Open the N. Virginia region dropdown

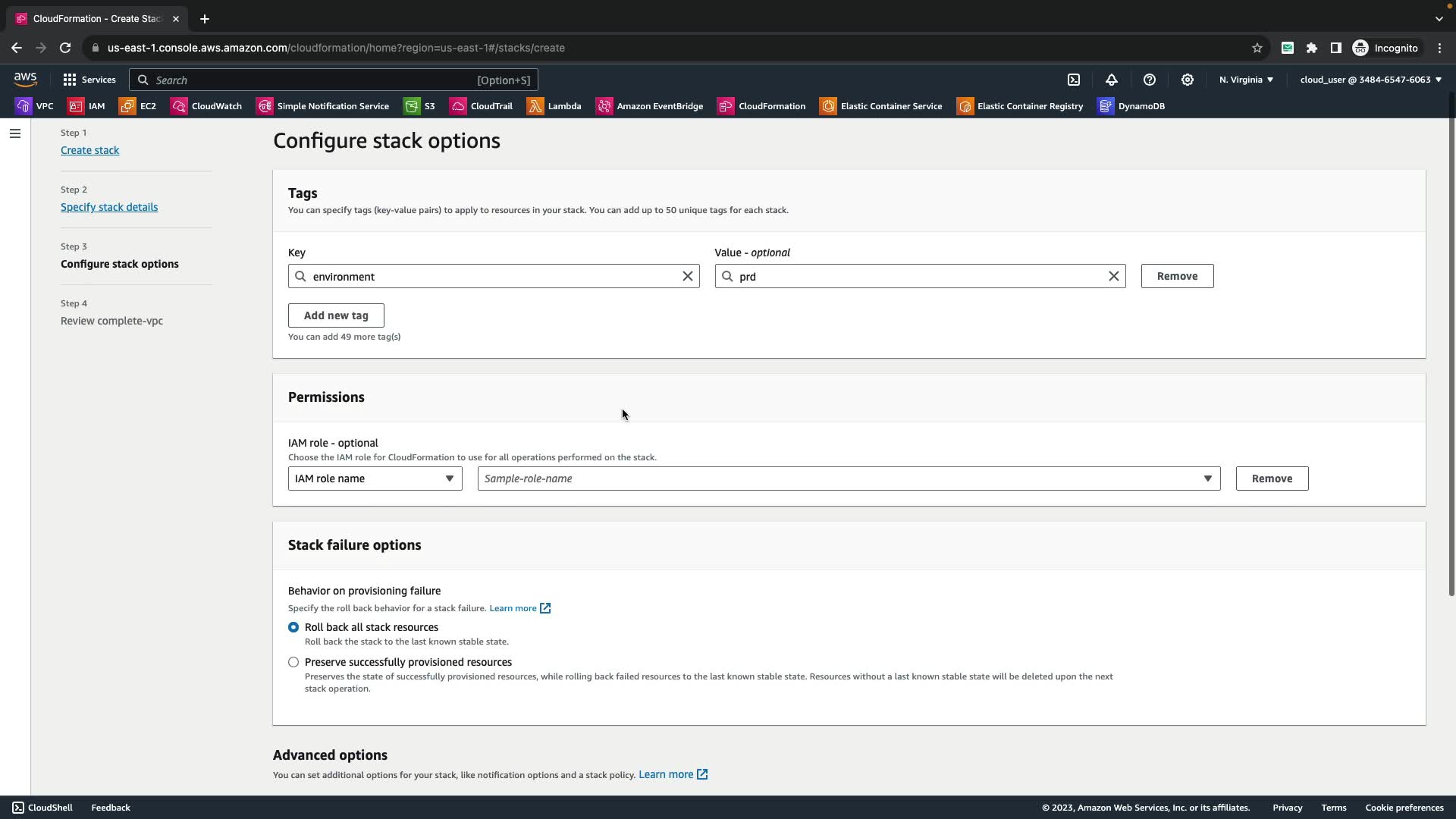coord(1246,80)
